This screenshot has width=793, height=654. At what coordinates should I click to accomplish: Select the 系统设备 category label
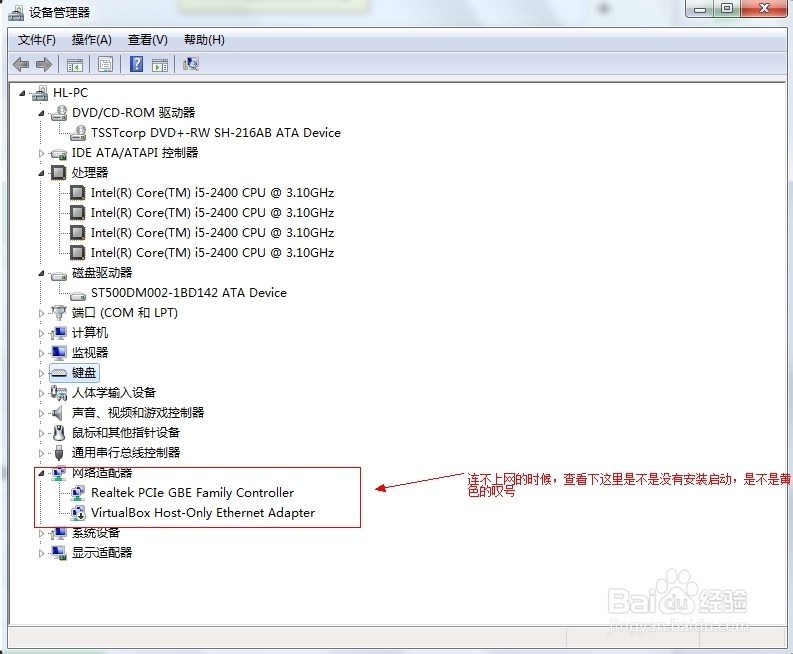tap(96, 533)
